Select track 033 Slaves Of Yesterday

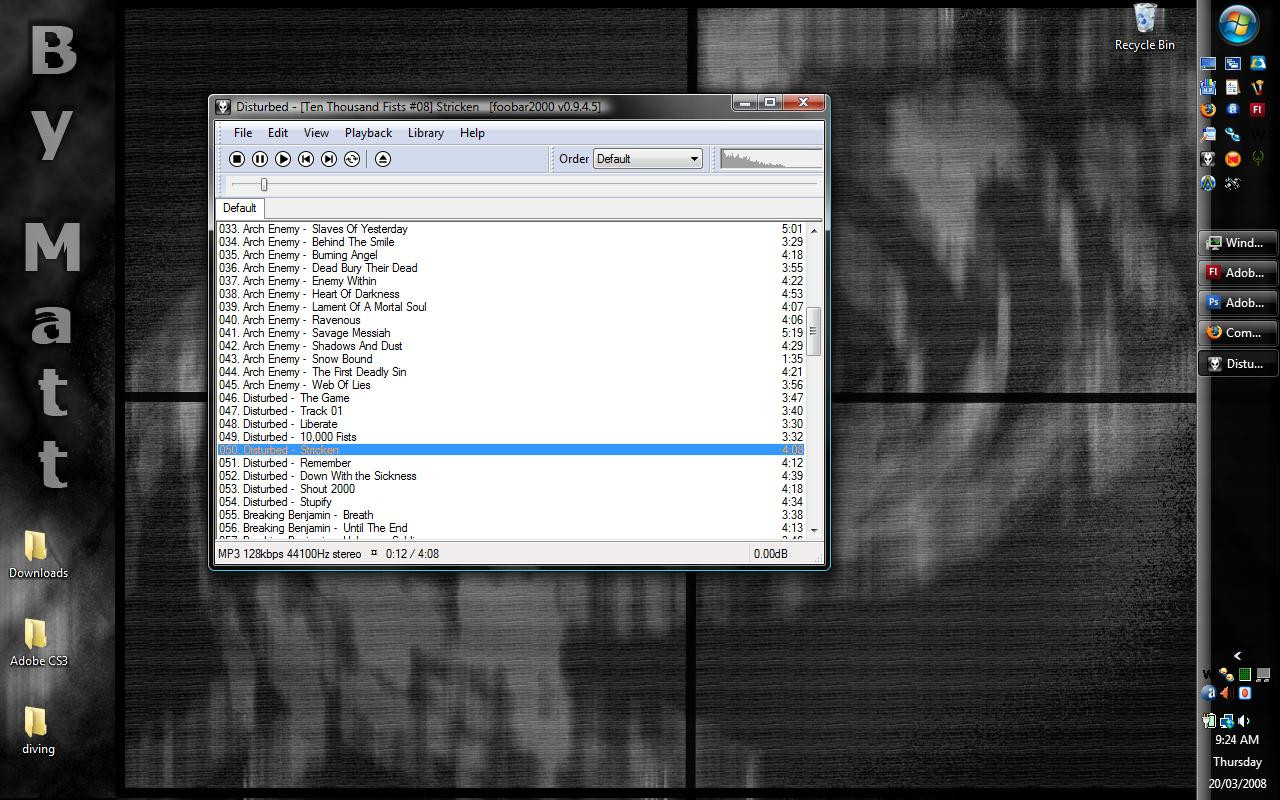511,229
